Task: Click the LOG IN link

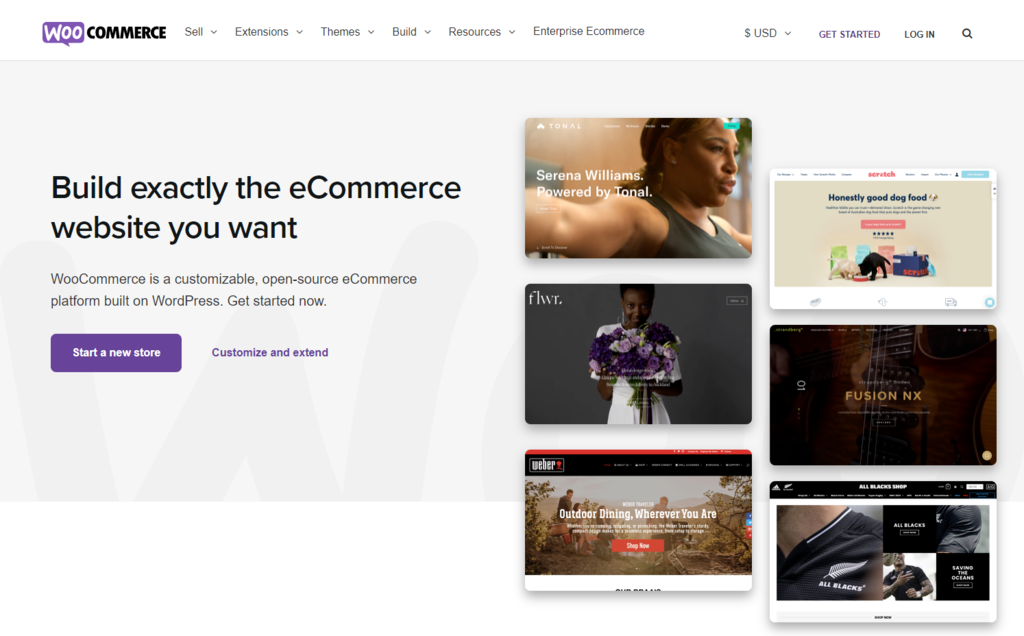Action: [x=919, y=34]
